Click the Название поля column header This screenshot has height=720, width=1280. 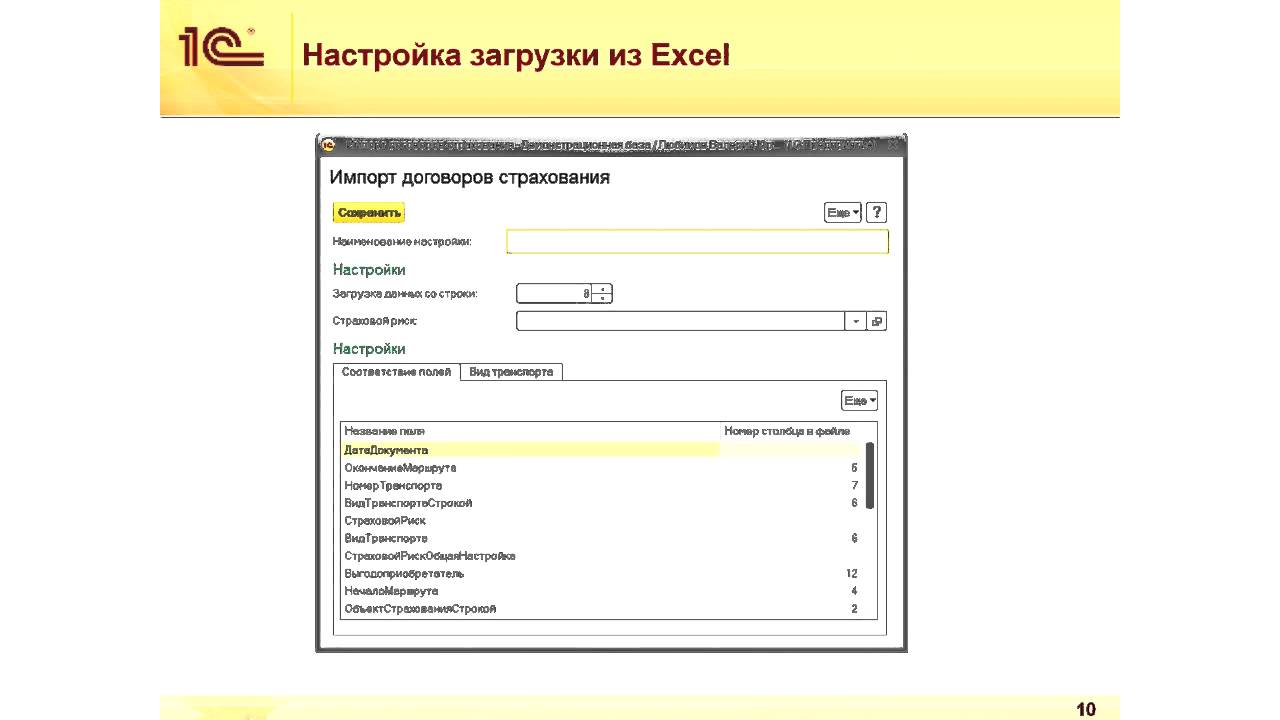(530, 431)
